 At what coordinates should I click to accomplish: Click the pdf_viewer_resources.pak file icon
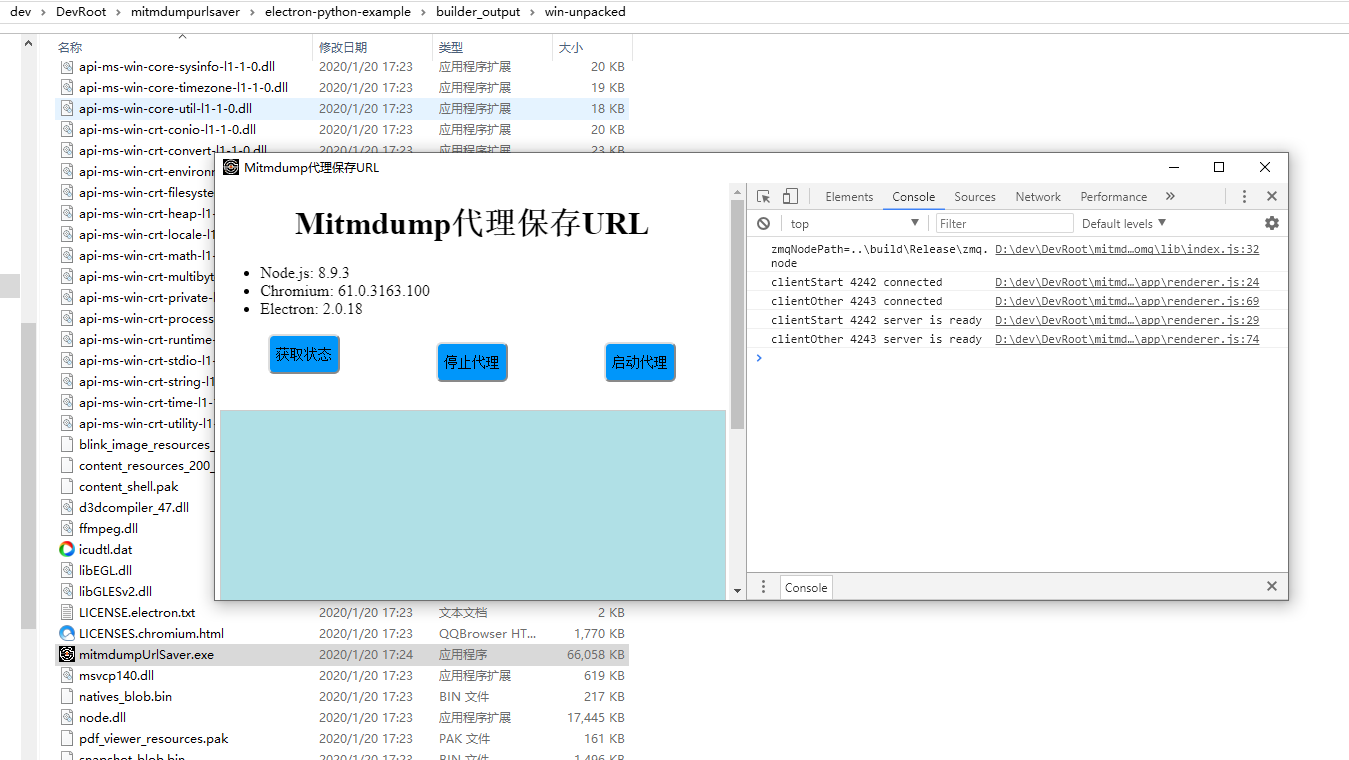click(x=67, y=738)
